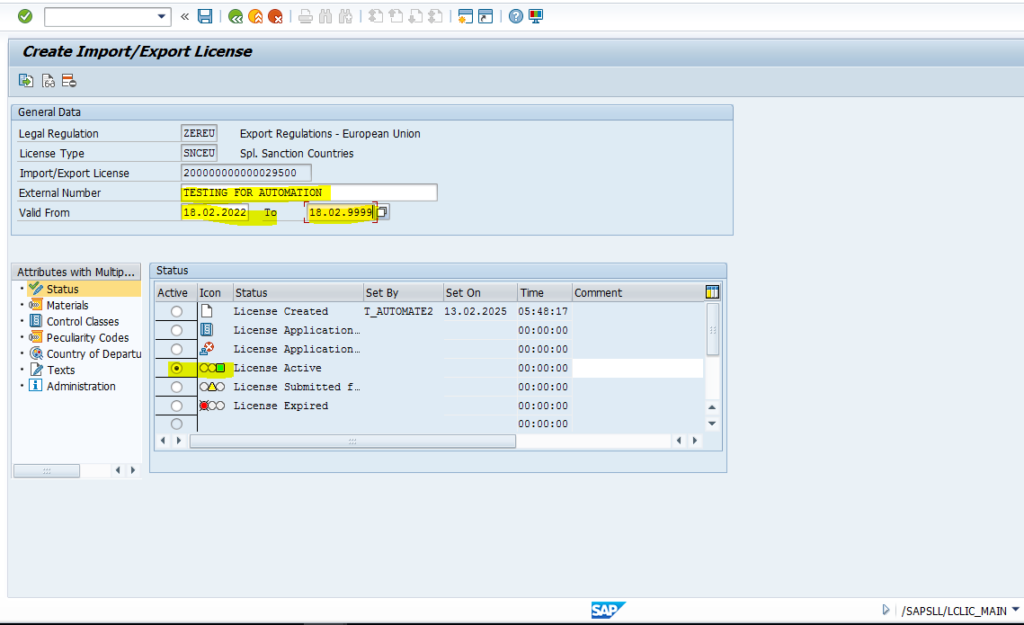
Task: Click the green Enter checkmark icon
Action: pos(25,16)
